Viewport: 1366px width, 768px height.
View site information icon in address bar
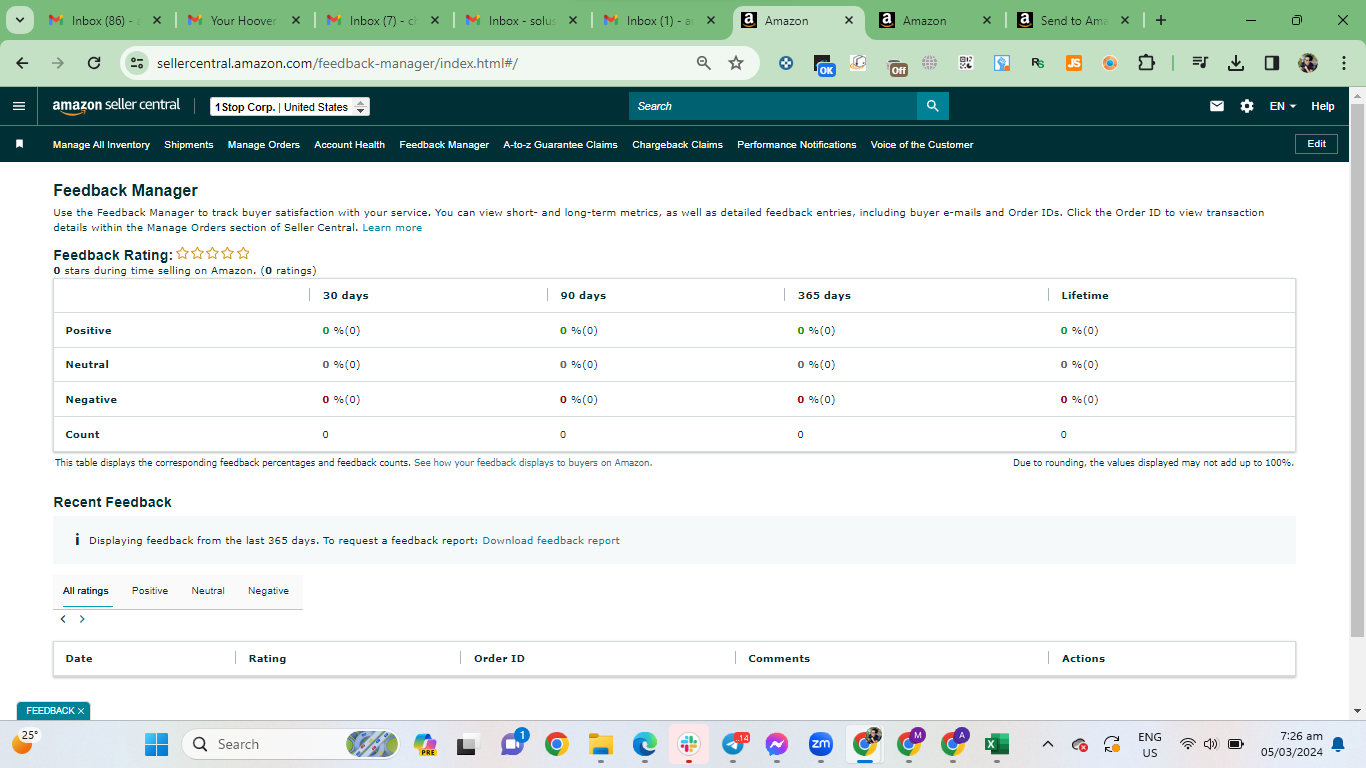(138, 63)
